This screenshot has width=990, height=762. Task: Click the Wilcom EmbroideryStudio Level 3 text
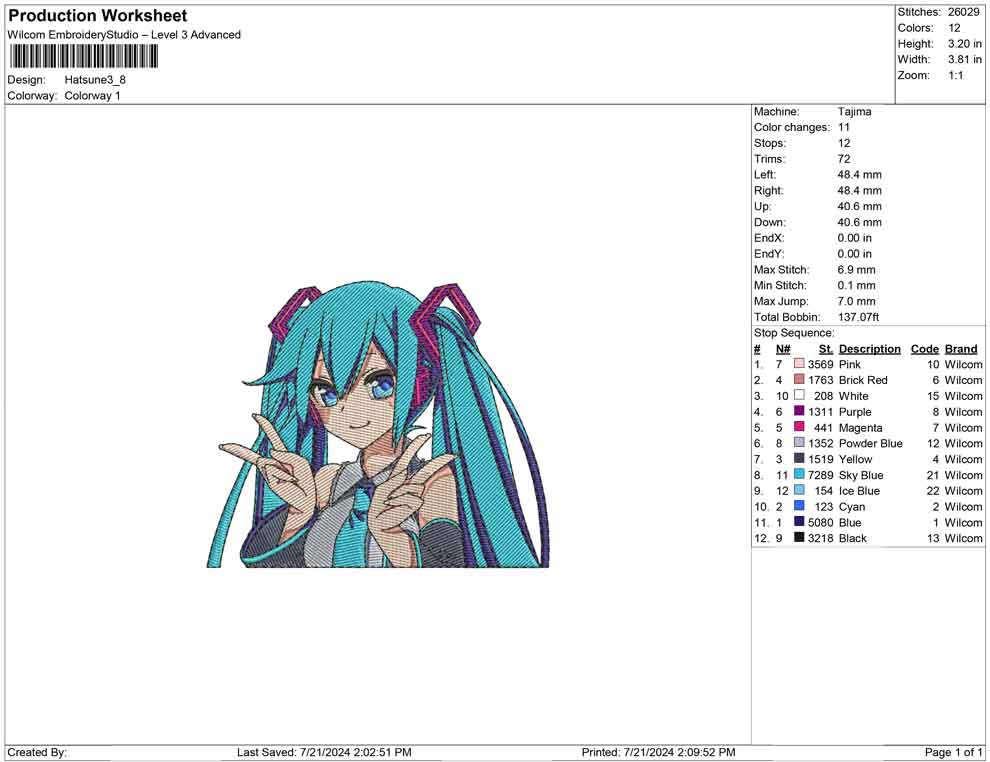(x=124, y=35)
